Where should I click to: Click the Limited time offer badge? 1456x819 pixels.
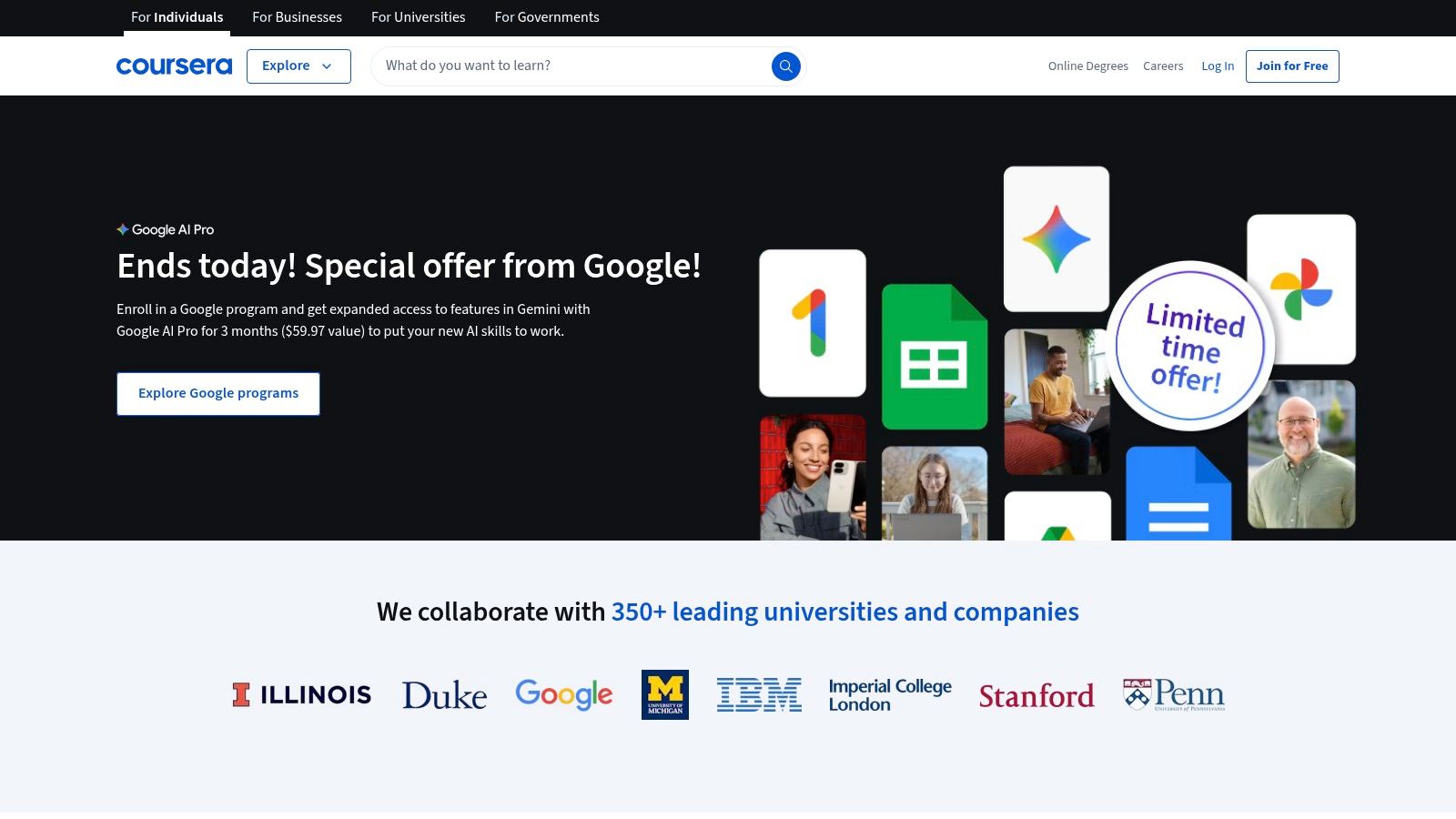point(1190,347)
